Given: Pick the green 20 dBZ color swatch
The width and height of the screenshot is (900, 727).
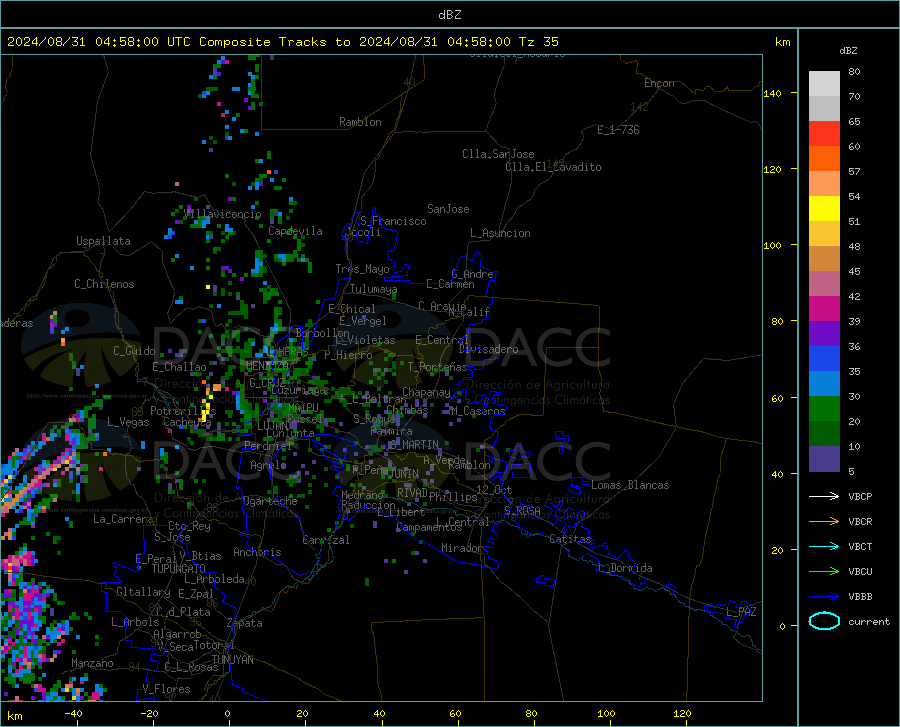Looking at the screenshot, I should pyautogui.click(x=824, y=409).
